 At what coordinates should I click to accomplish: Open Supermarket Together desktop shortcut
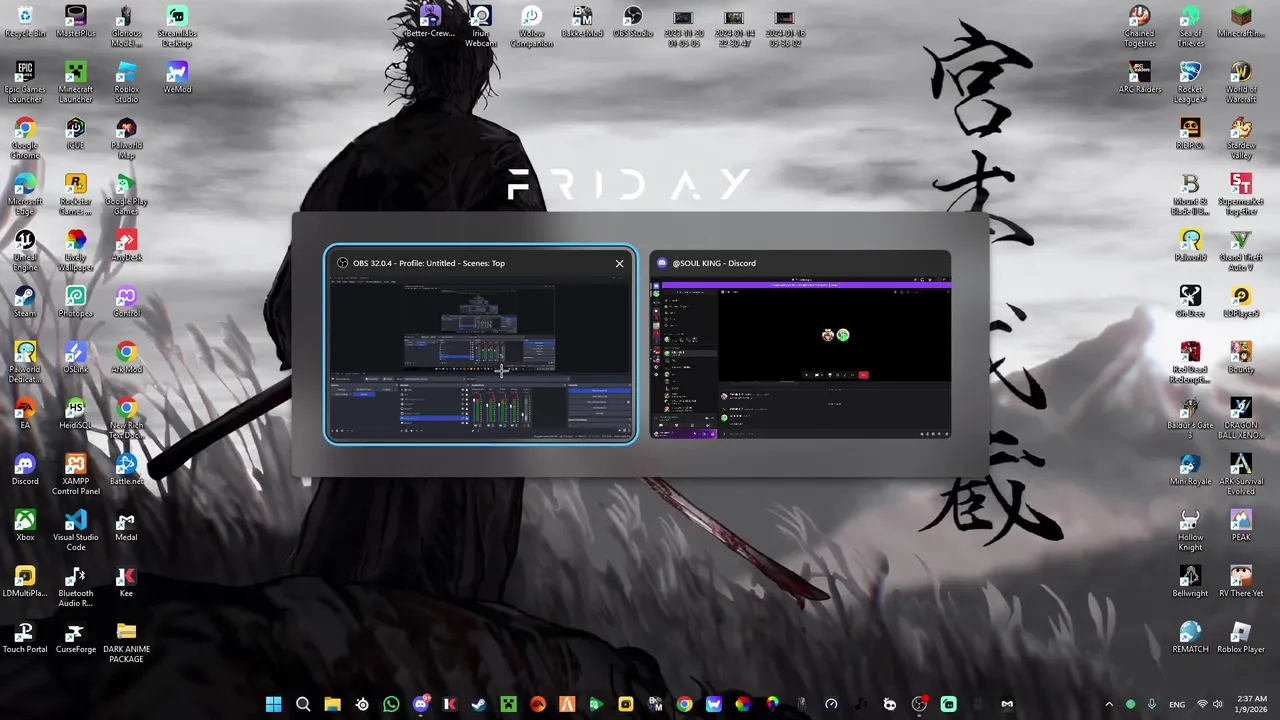pos(1241,195)
